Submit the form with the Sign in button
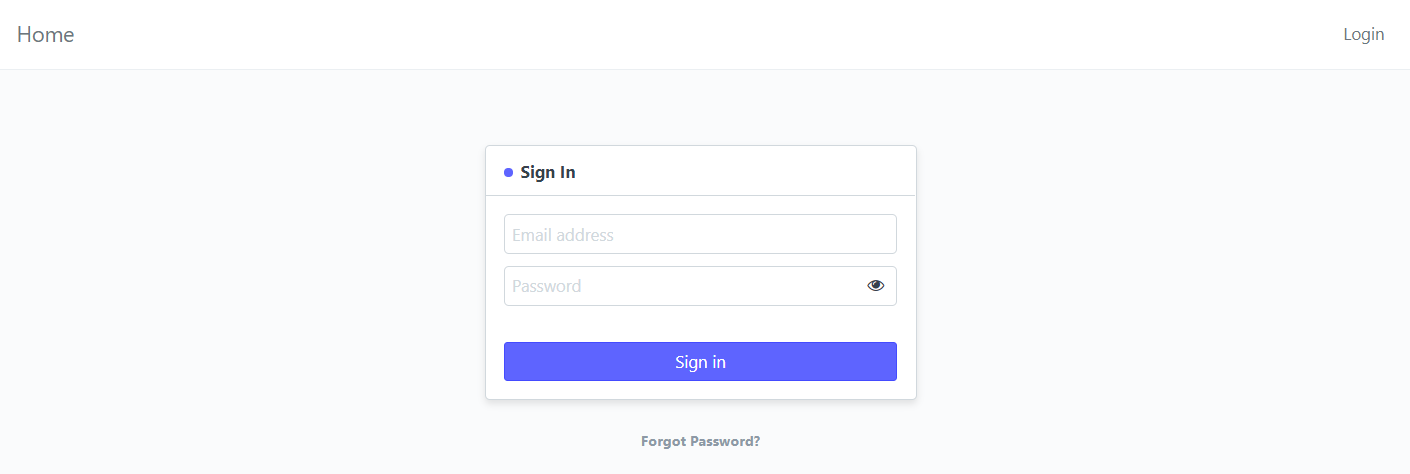The image size is (1410, 474). [700, 361]
